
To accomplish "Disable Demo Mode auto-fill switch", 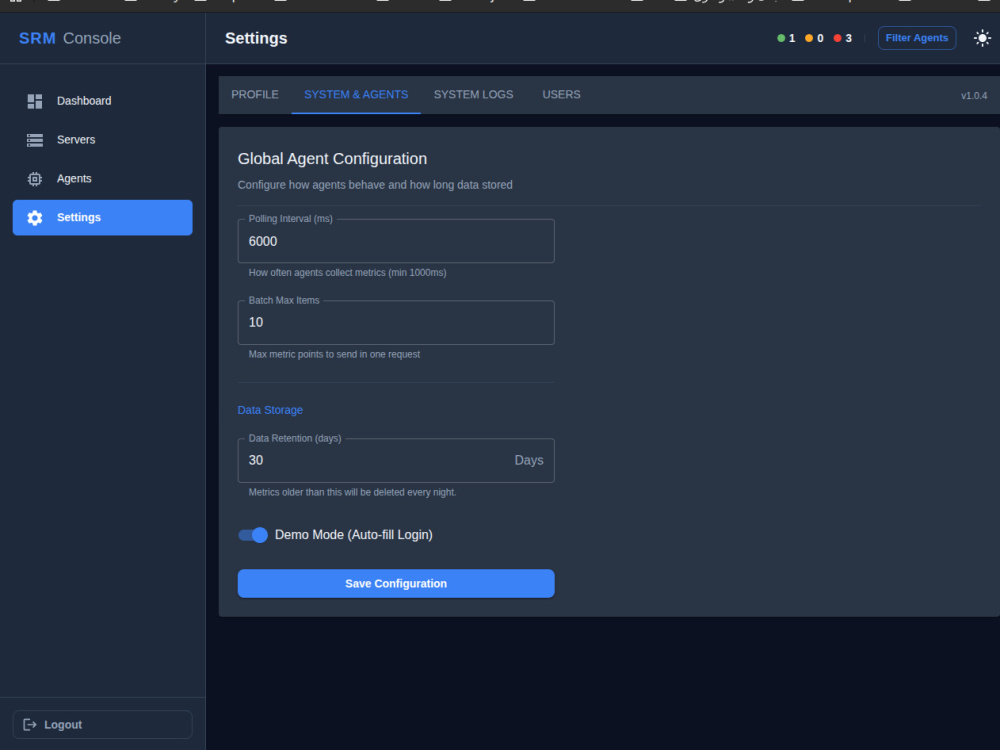I will pos(253,535).
